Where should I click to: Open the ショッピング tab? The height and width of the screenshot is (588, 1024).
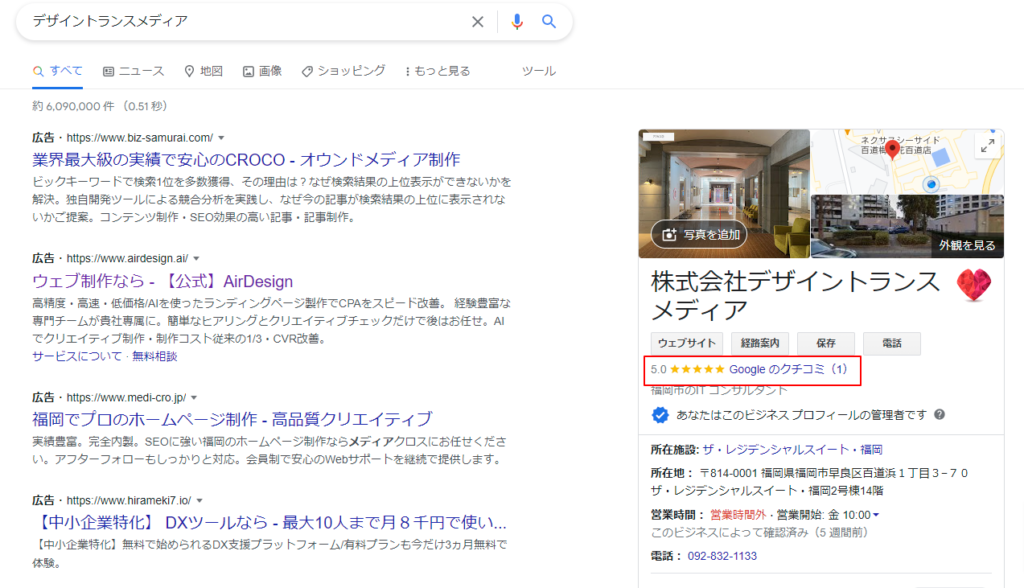(x=343, y=71)
